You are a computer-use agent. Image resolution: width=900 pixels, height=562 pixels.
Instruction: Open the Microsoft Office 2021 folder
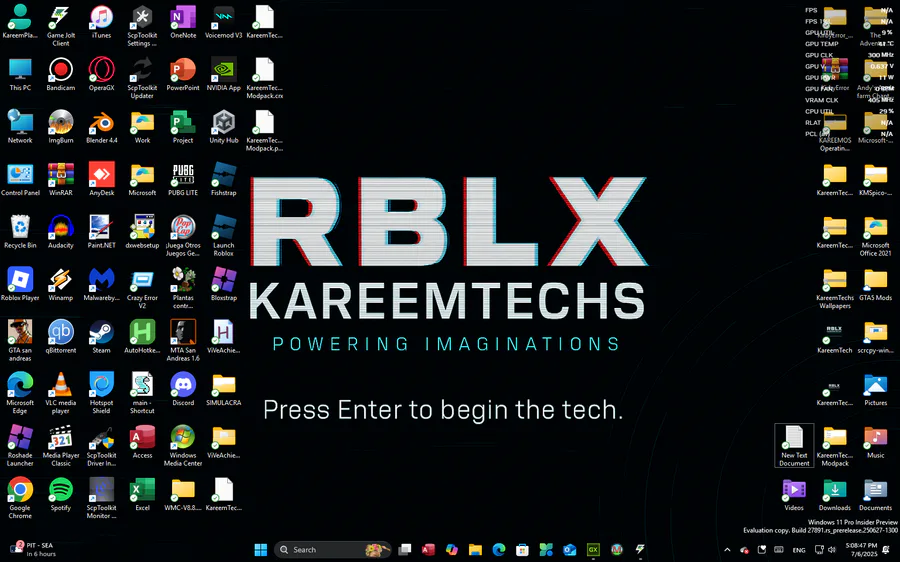pyautogui.click(x=875, y=236)
